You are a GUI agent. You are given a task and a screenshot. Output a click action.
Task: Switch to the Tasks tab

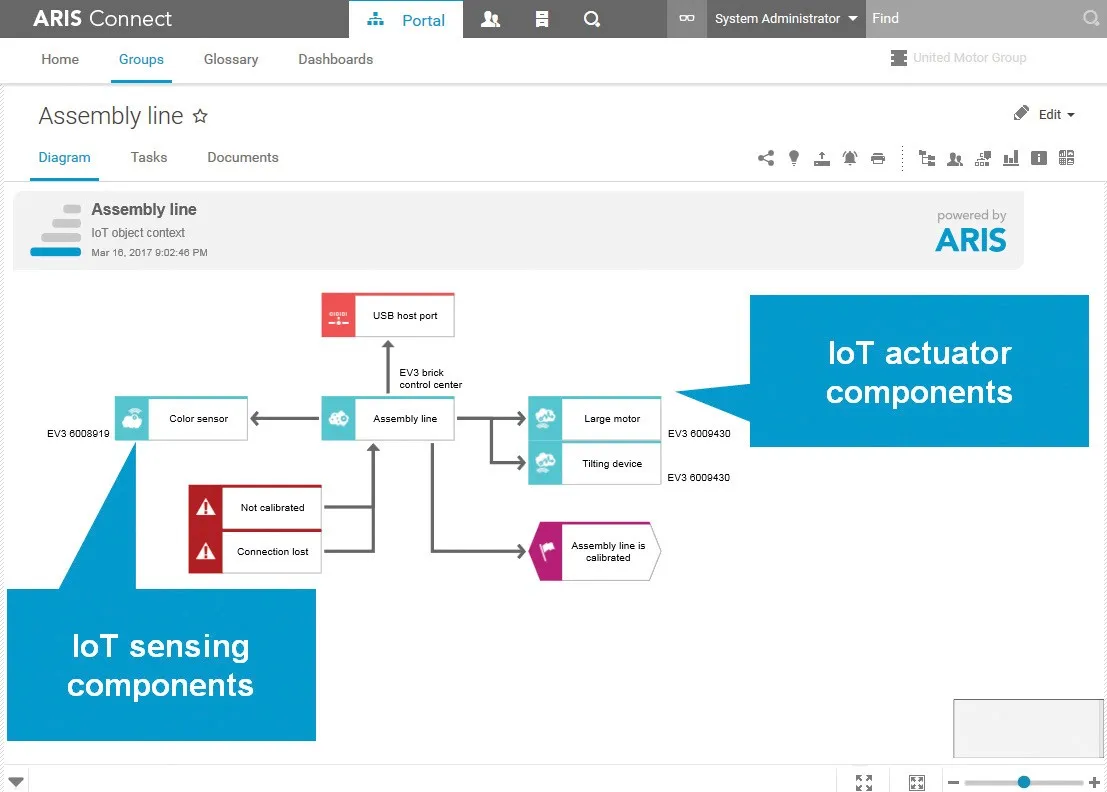point(149,157)
